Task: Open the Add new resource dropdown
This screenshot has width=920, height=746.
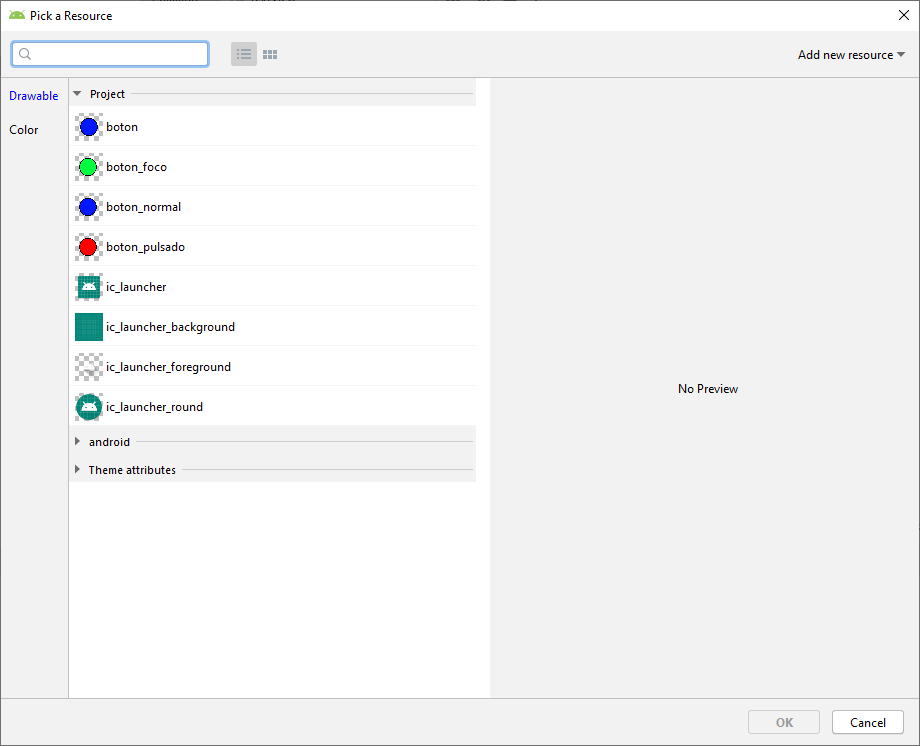Action: coord(850,55)
